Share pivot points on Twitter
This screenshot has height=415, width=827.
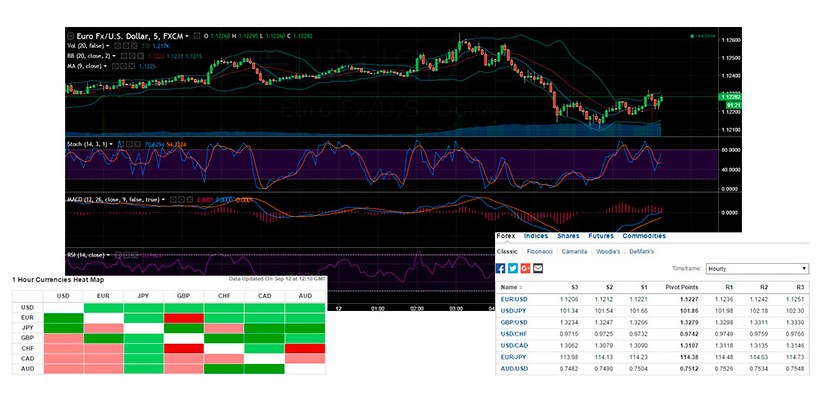[513, 268]
